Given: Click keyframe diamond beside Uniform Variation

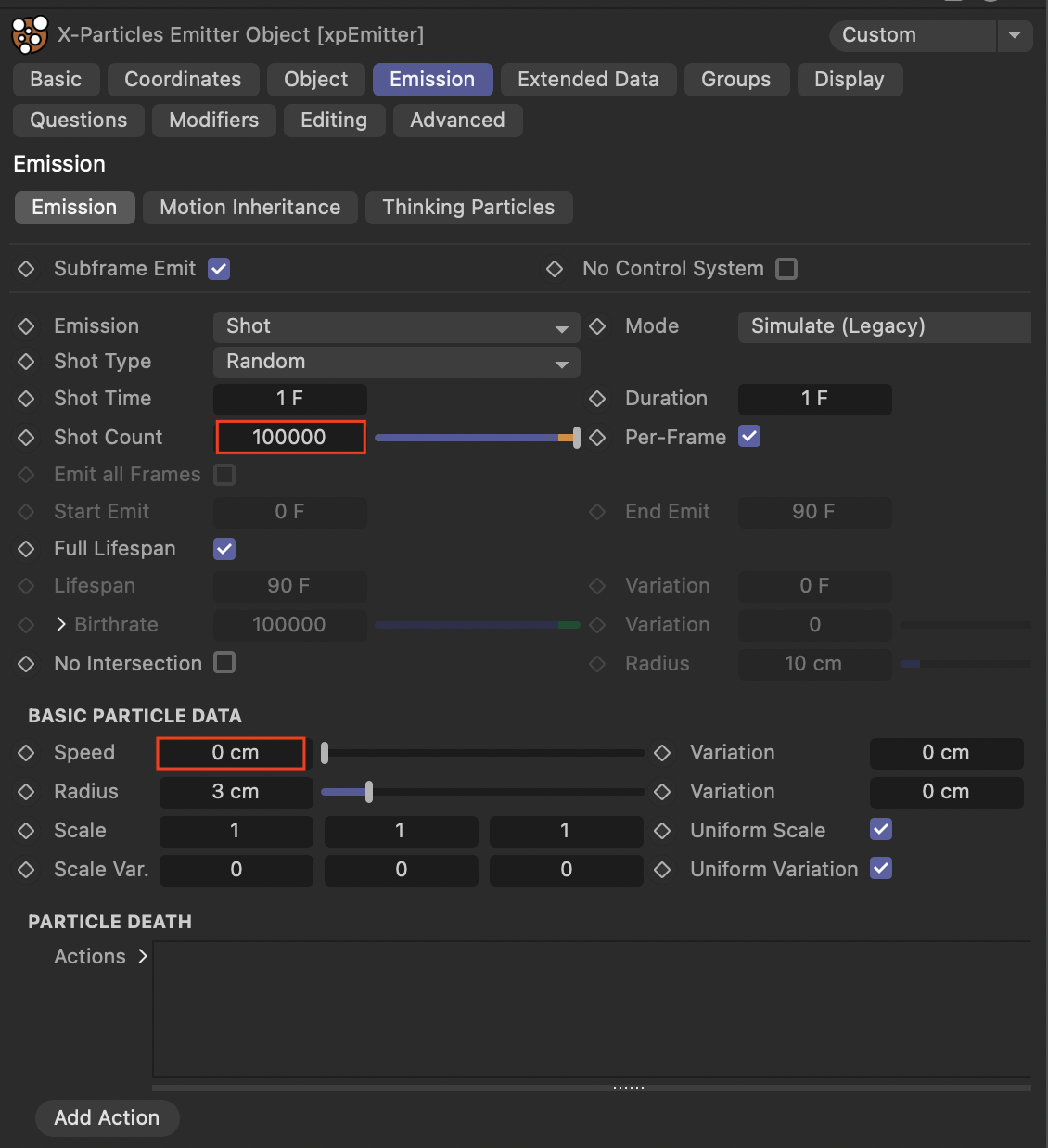Looking at the screenshot, I should pyautogui.click(x=662, y=870).
